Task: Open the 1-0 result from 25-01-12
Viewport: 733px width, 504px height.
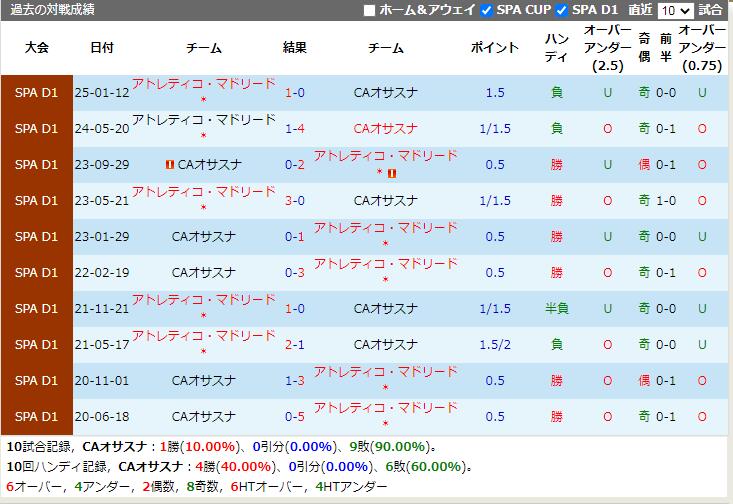Action: click(295, 93)
